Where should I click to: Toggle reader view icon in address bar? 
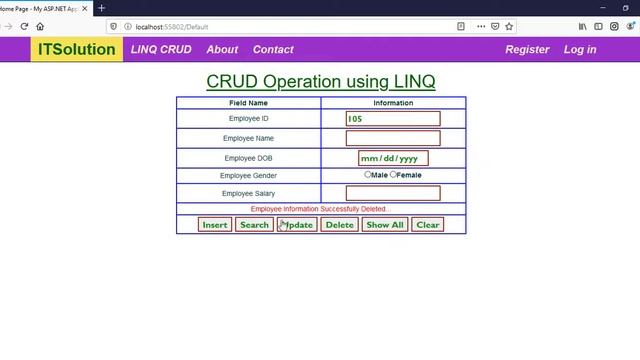[x=461, y=27]
